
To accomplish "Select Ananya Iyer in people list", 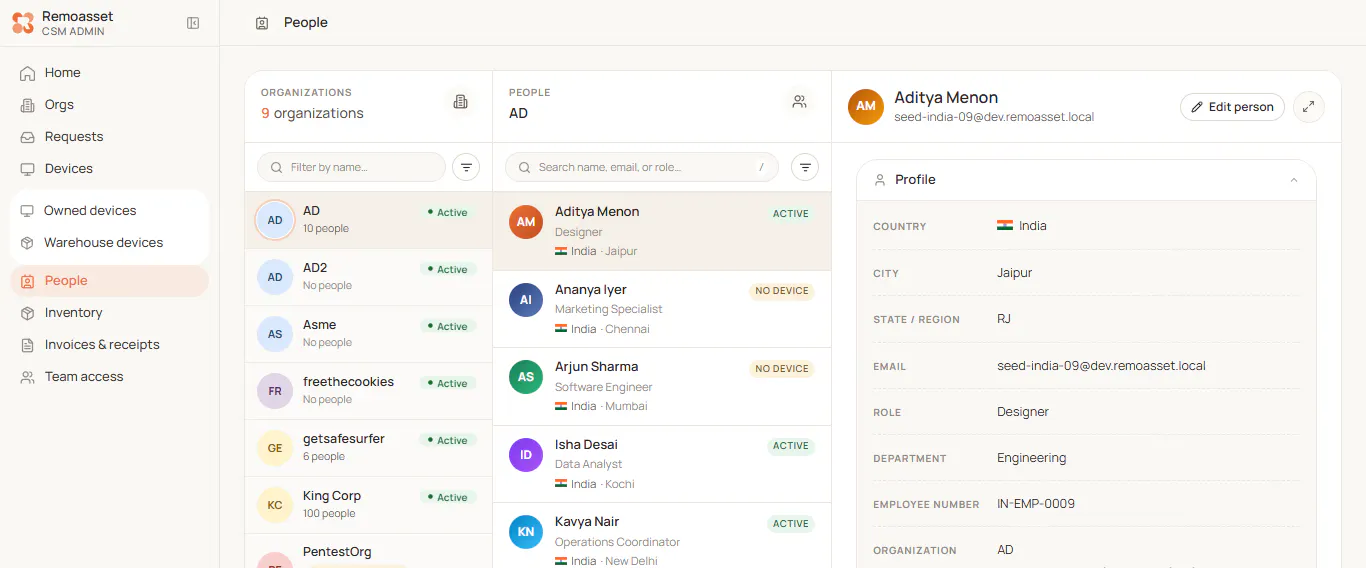I will click(662, 309).
